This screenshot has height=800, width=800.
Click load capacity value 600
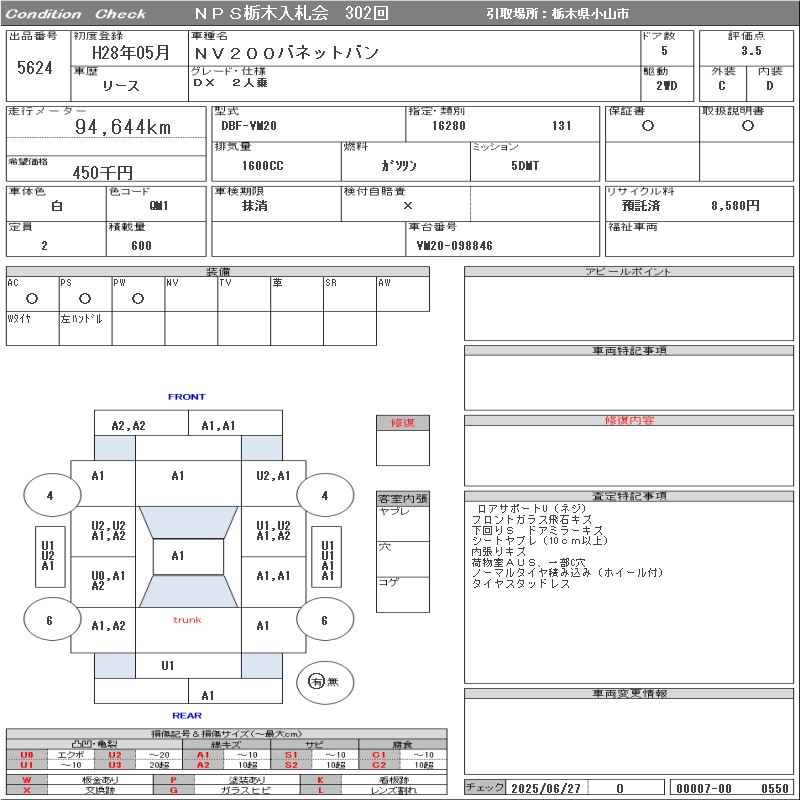141,245
